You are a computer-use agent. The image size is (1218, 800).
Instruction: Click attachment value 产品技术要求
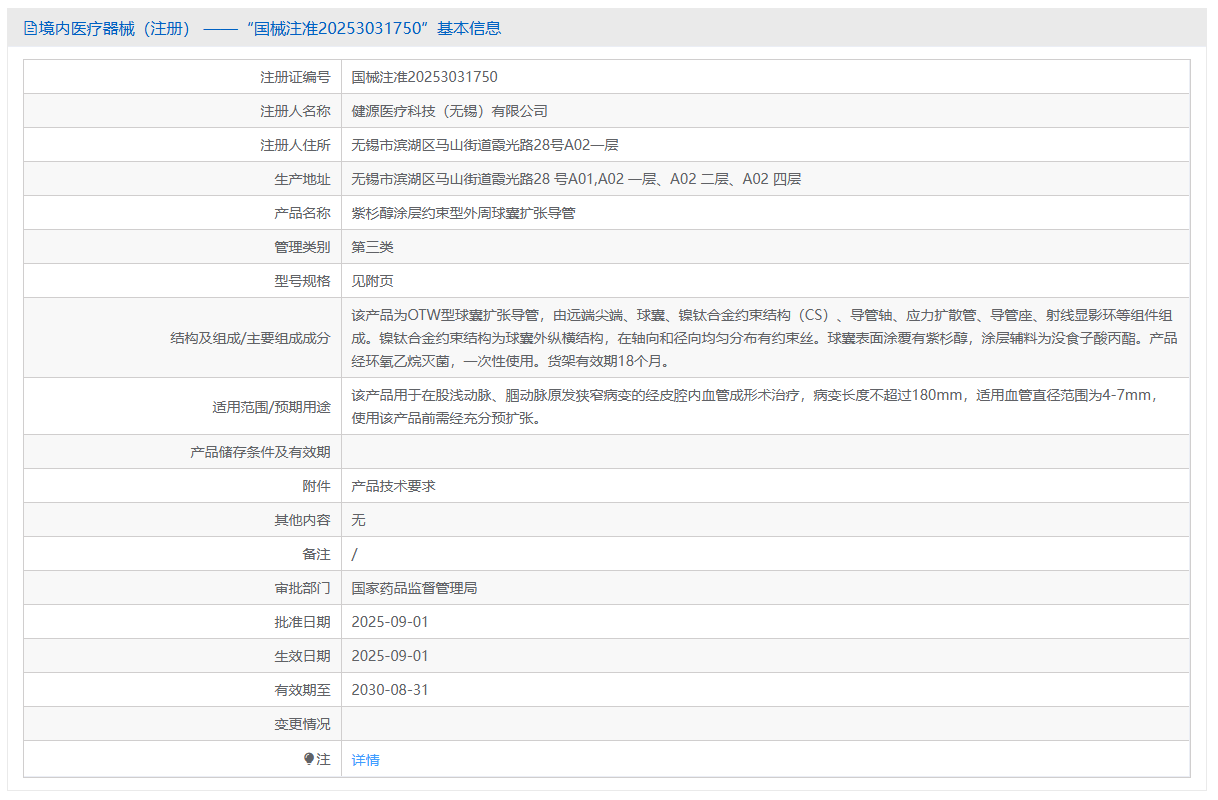point(394,486)
